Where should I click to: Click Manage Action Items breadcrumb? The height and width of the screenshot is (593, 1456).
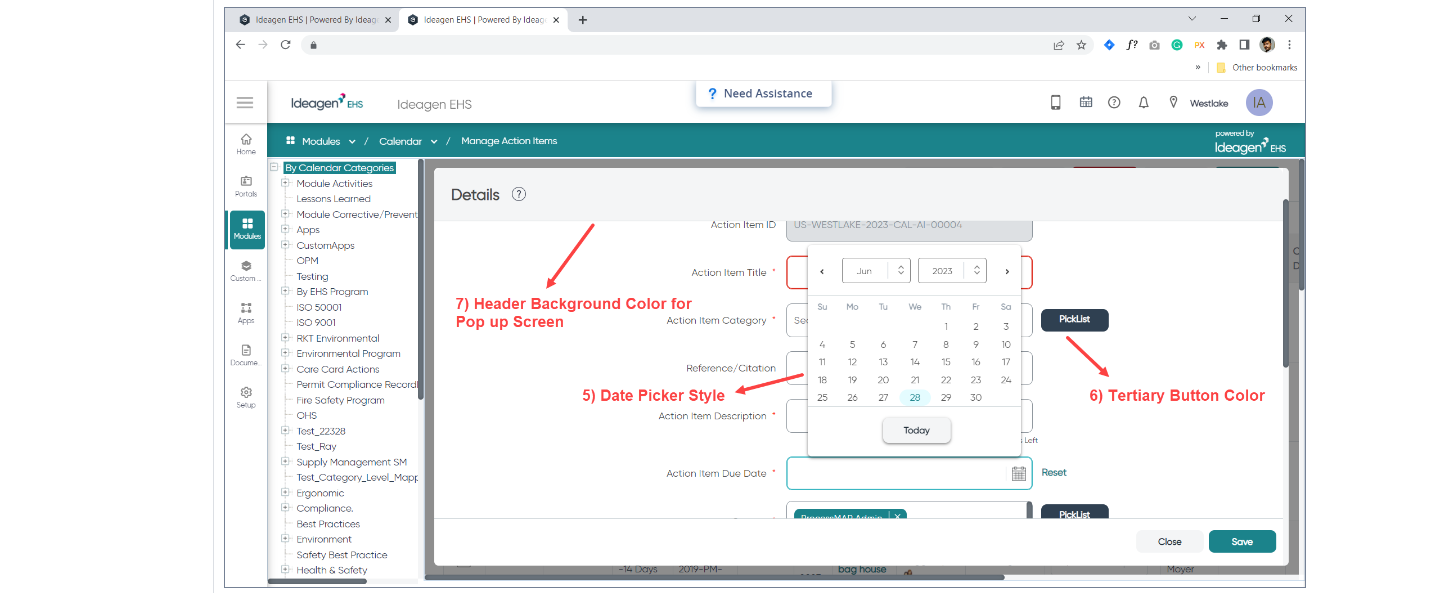click(509, 141)
